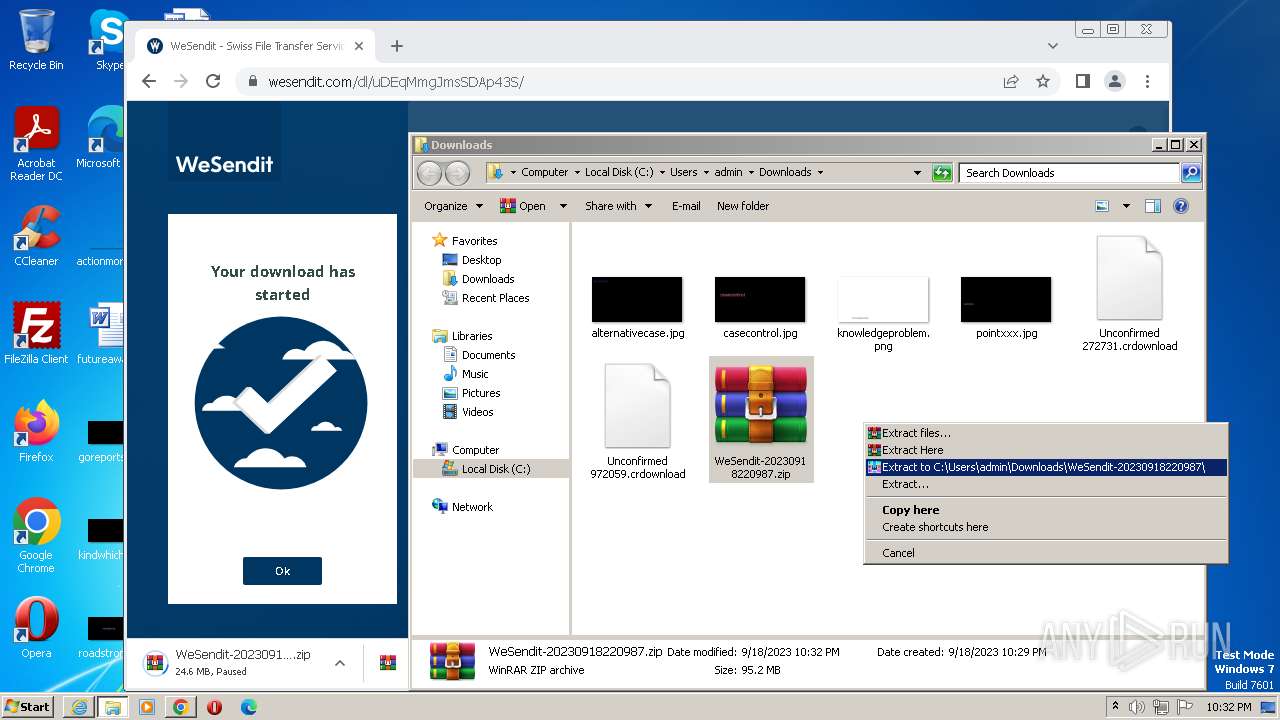Click the WeSendit logo
Viewport: 1280px width, 720px height.
(x=225, y=164)
